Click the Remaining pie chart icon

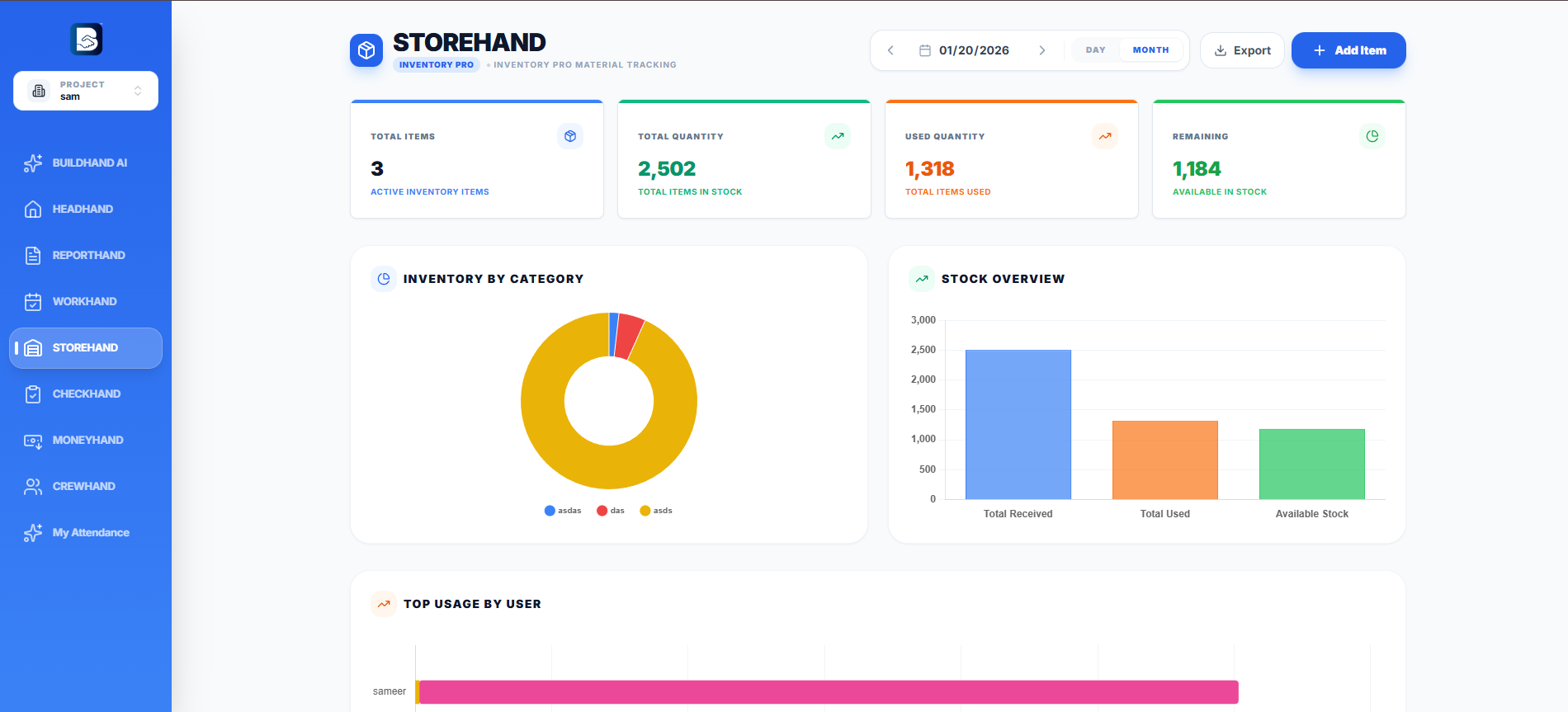click(1372, 136)
